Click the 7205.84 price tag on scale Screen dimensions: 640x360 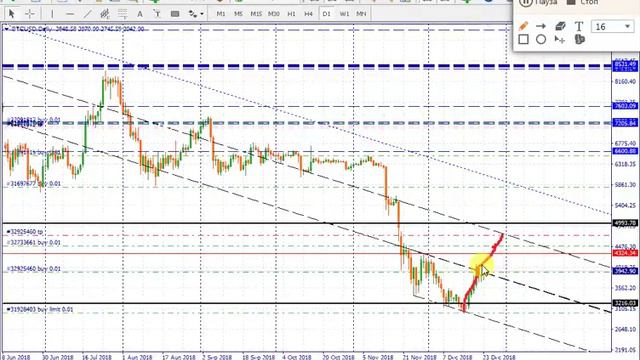pos(624,123)
